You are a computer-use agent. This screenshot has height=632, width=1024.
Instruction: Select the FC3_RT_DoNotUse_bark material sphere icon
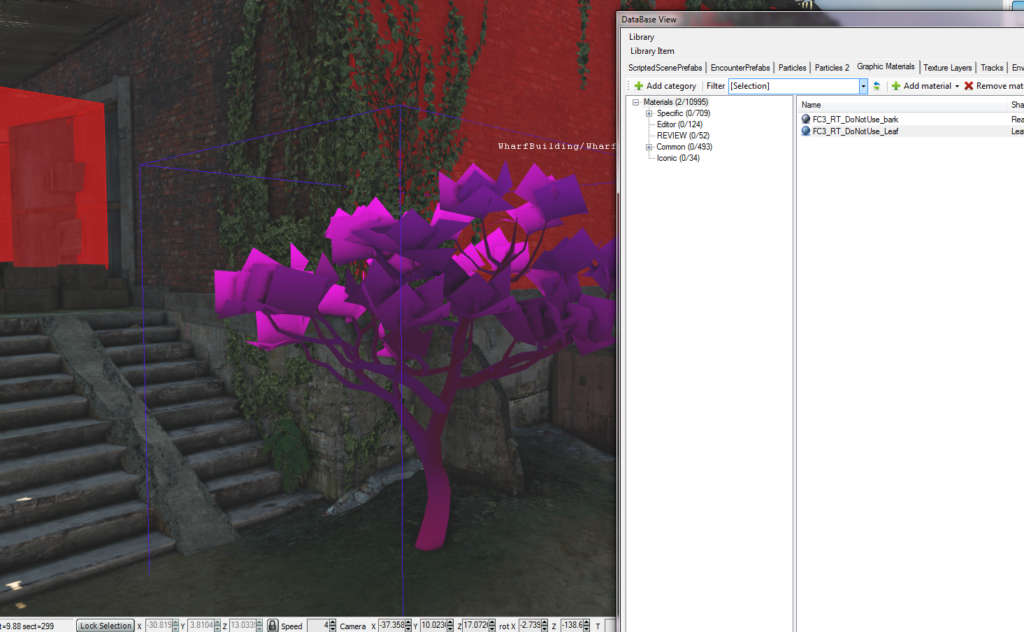806,119
